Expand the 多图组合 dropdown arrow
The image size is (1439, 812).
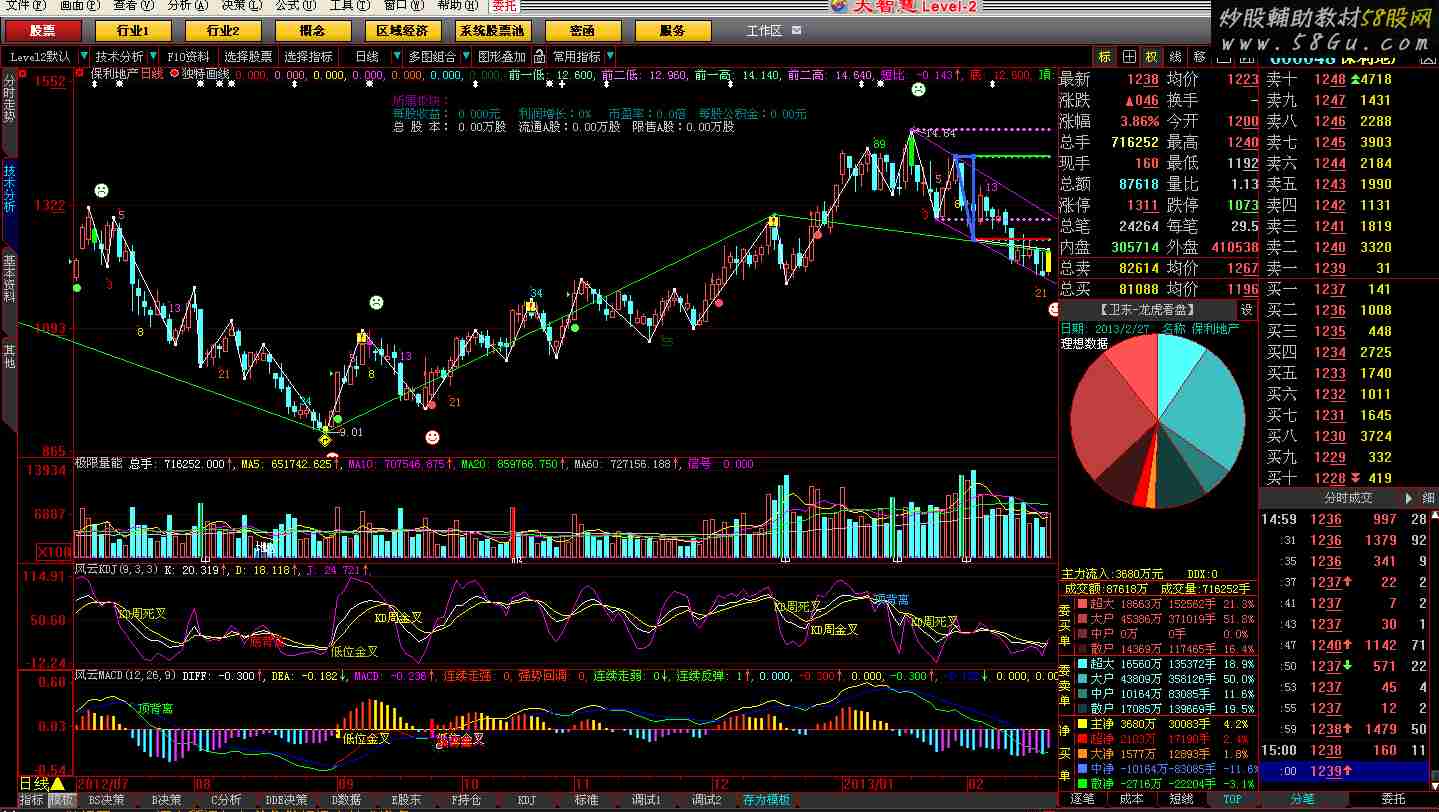pyautogui.click(x=466, y=57)
